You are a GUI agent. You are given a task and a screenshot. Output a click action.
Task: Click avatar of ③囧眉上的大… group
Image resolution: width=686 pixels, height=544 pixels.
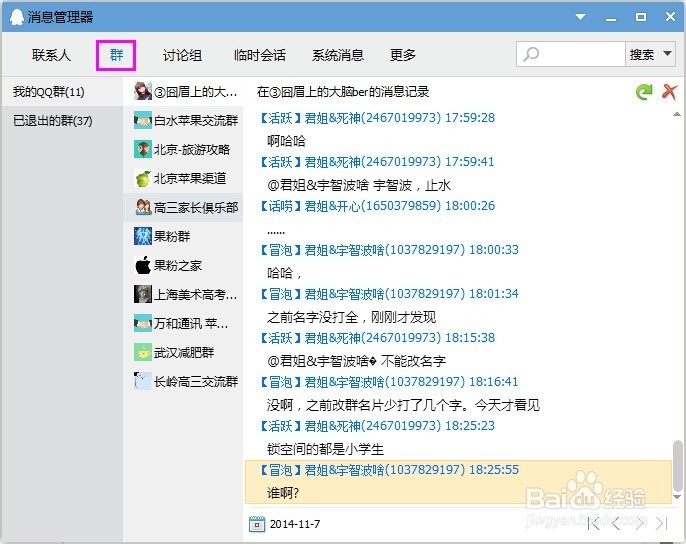(x=143, y=91)
